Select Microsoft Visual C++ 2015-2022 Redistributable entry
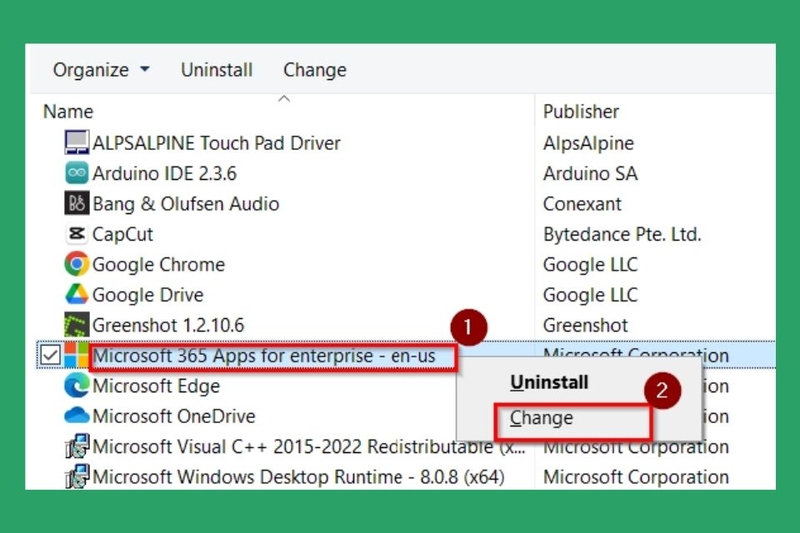Viewport: 800px width, 533px height. click(309, 446)
